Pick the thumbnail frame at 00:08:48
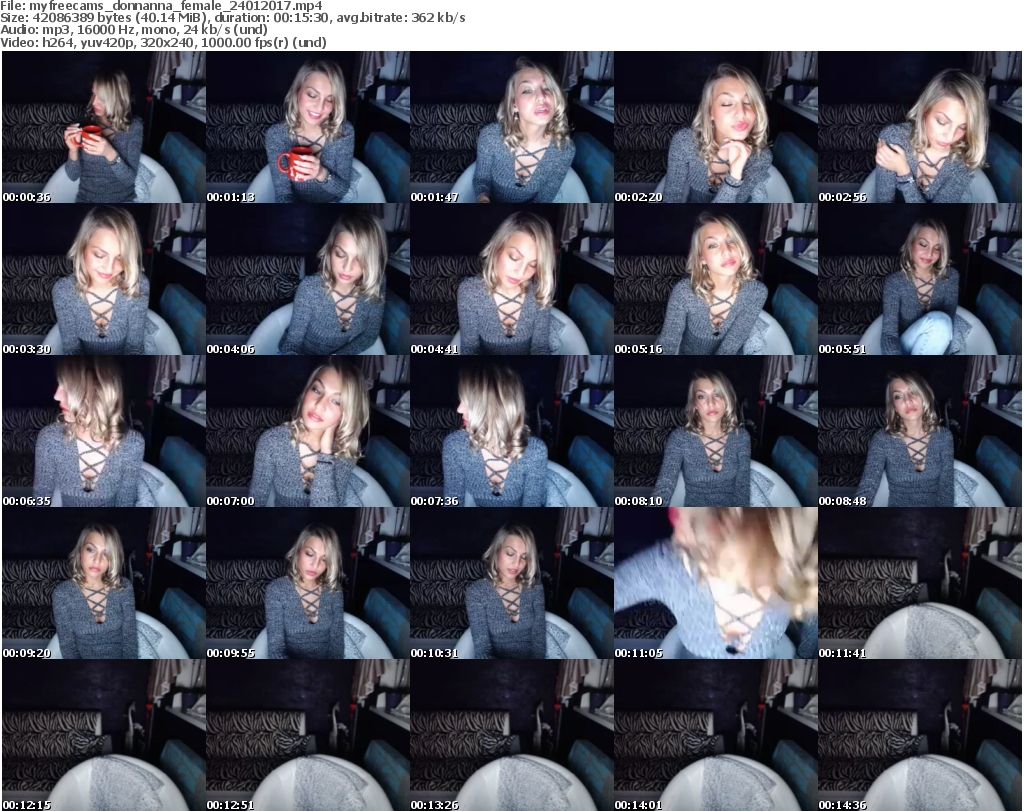1024x811 pixels. click(x=920, y=431)
